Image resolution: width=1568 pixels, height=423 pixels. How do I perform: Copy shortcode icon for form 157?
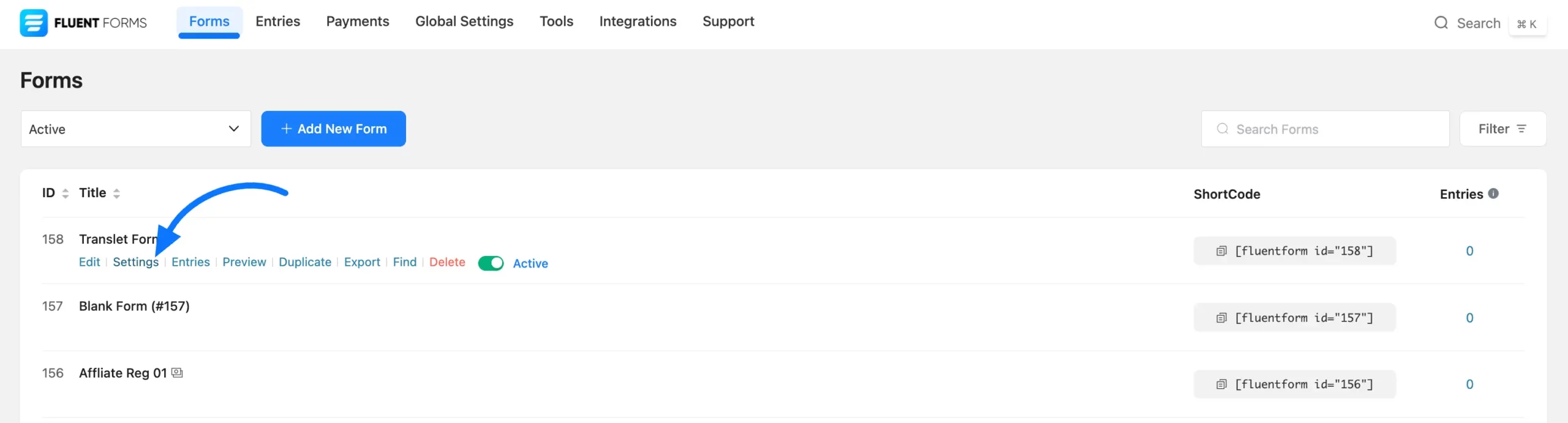[1221, 318]
